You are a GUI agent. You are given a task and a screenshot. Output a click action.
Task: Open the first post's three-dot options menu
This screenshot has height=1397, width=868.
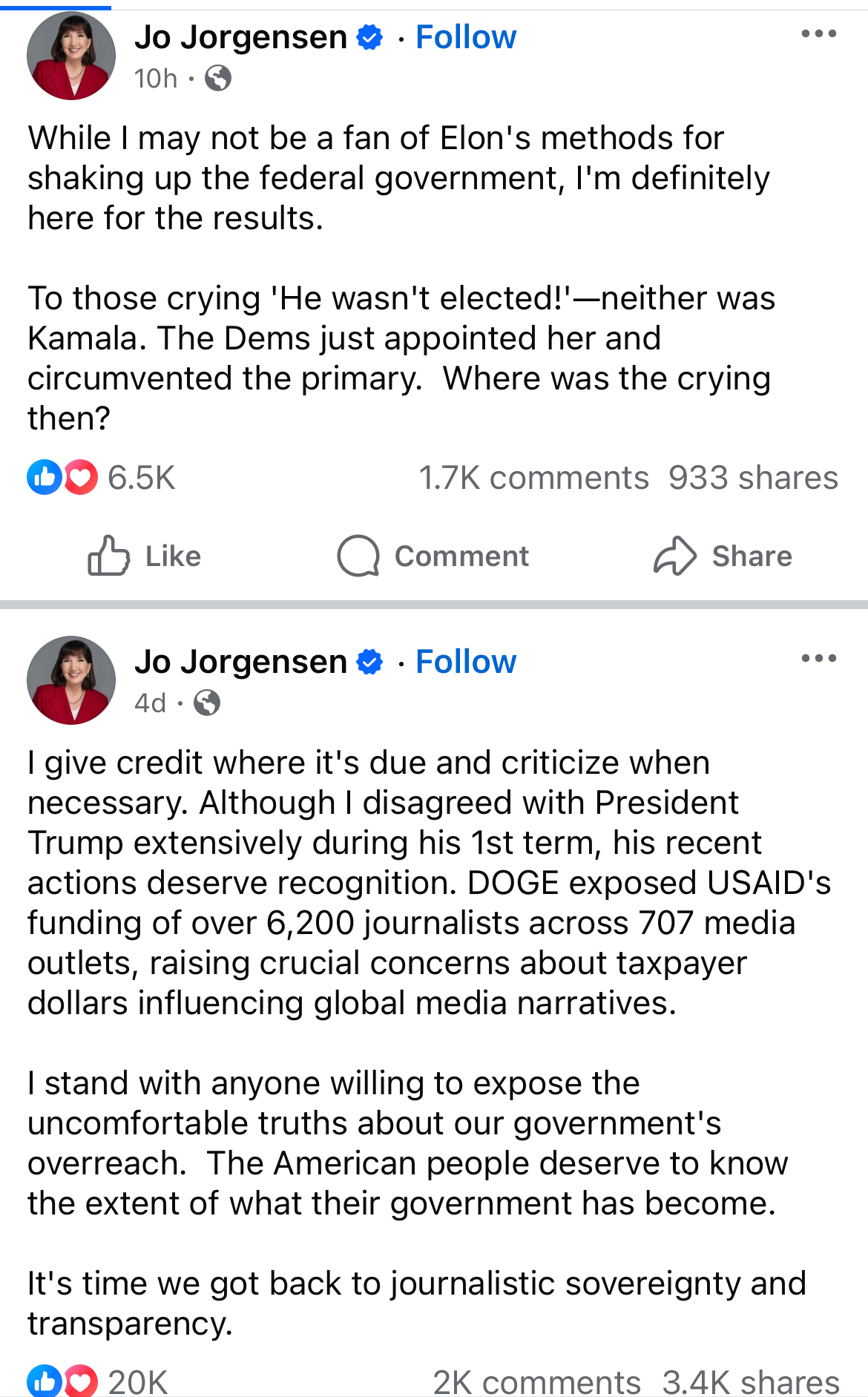point(818,34)
